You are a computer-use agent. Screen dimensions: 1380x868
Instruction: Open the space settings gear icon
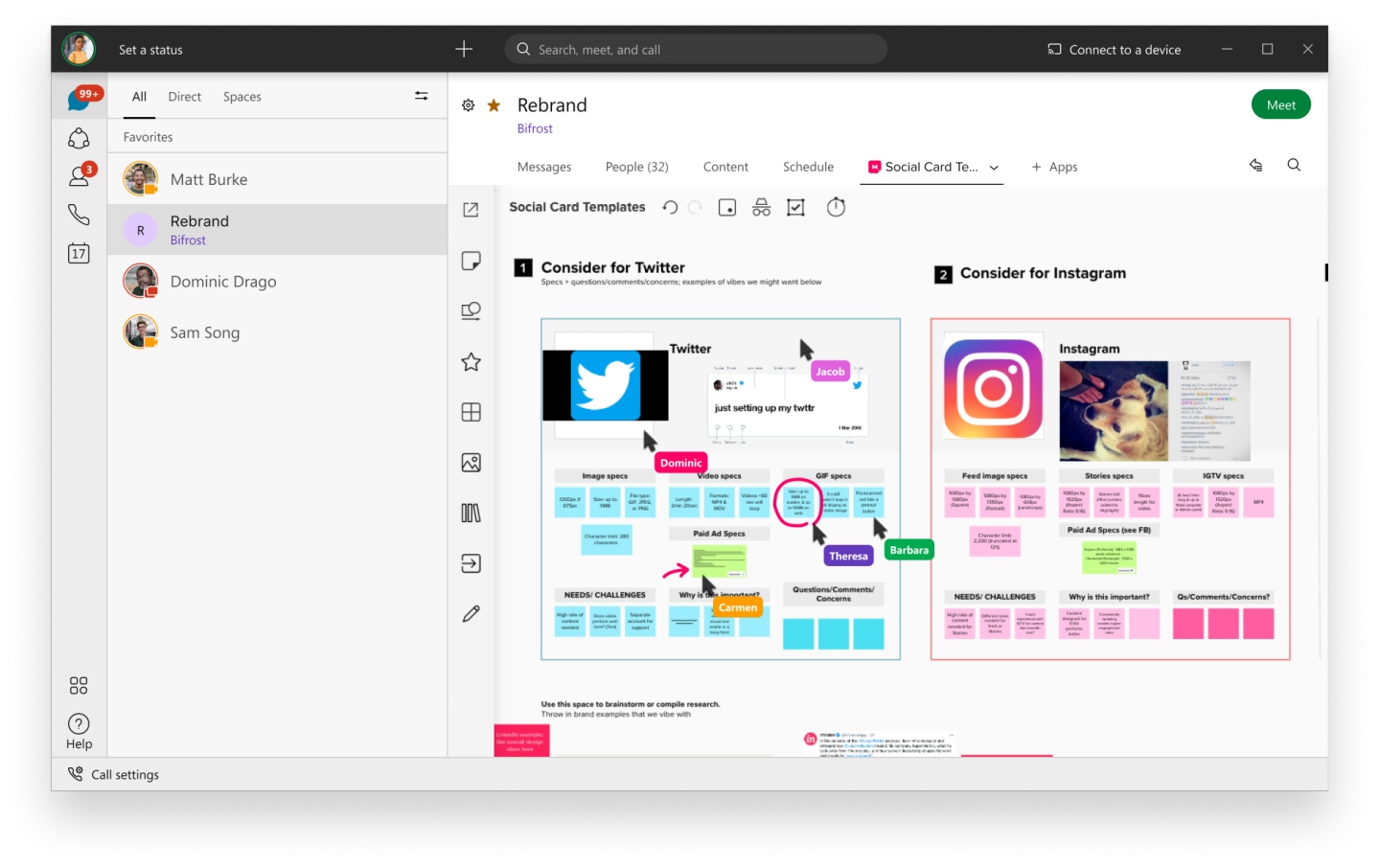pos(468,105)
